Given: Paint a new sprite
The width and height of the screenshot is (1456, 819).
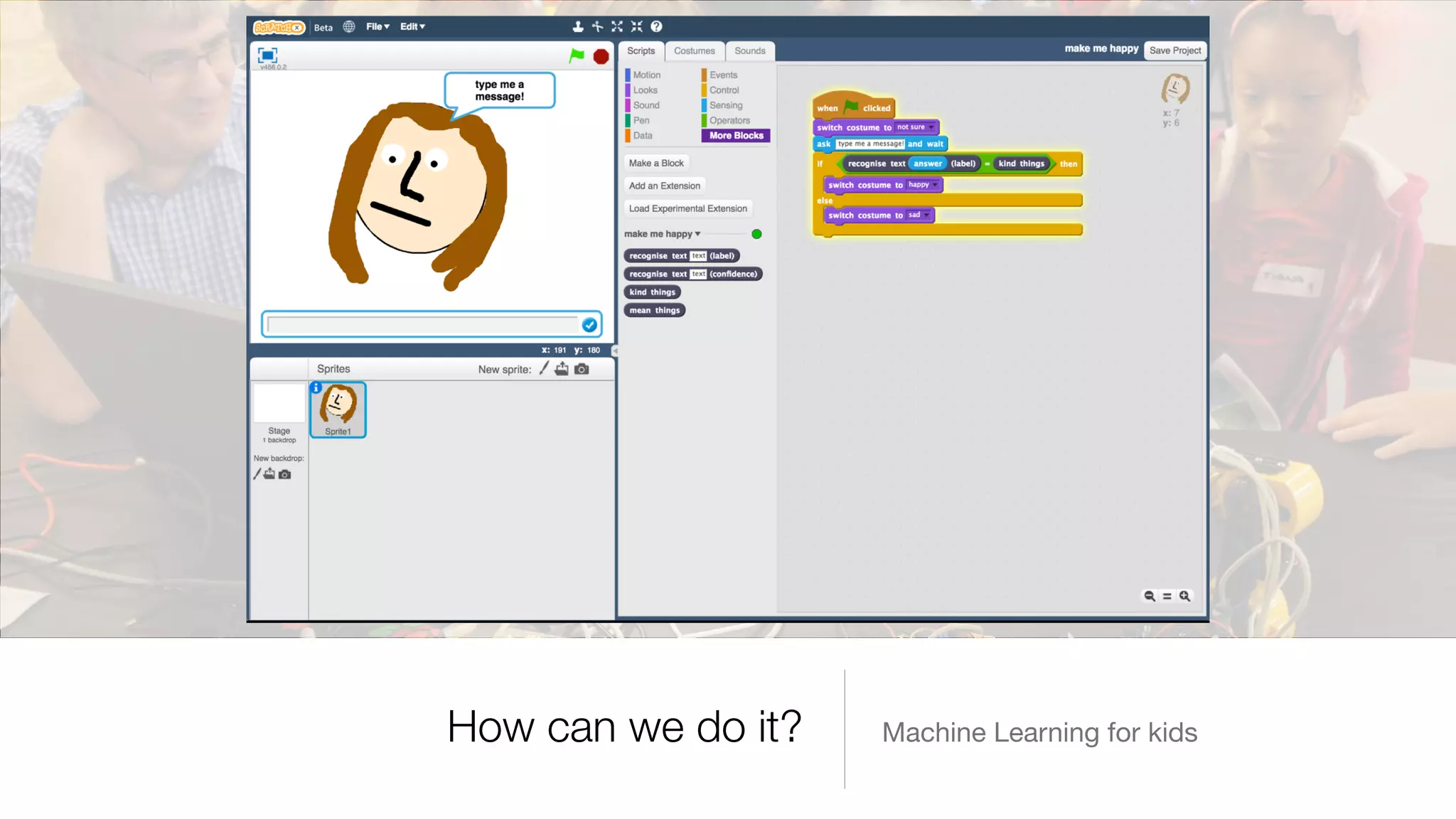Looking at the screenshot, I should [544, 368].
